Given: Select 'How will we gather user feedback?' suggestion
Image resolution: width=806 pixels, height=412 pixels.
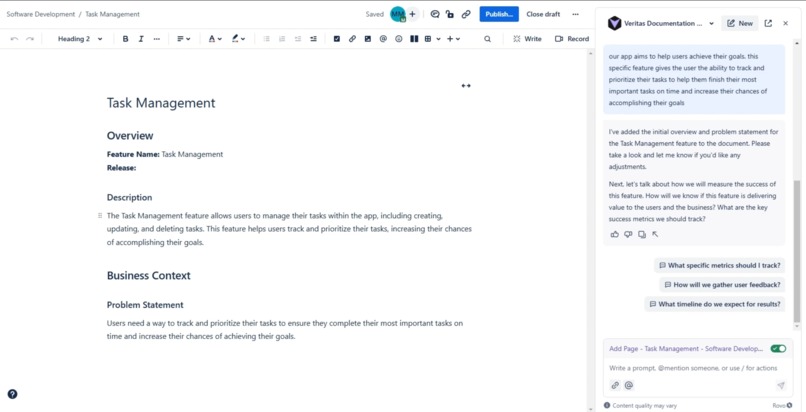Looking at the screenshot, I should point(722,285).
